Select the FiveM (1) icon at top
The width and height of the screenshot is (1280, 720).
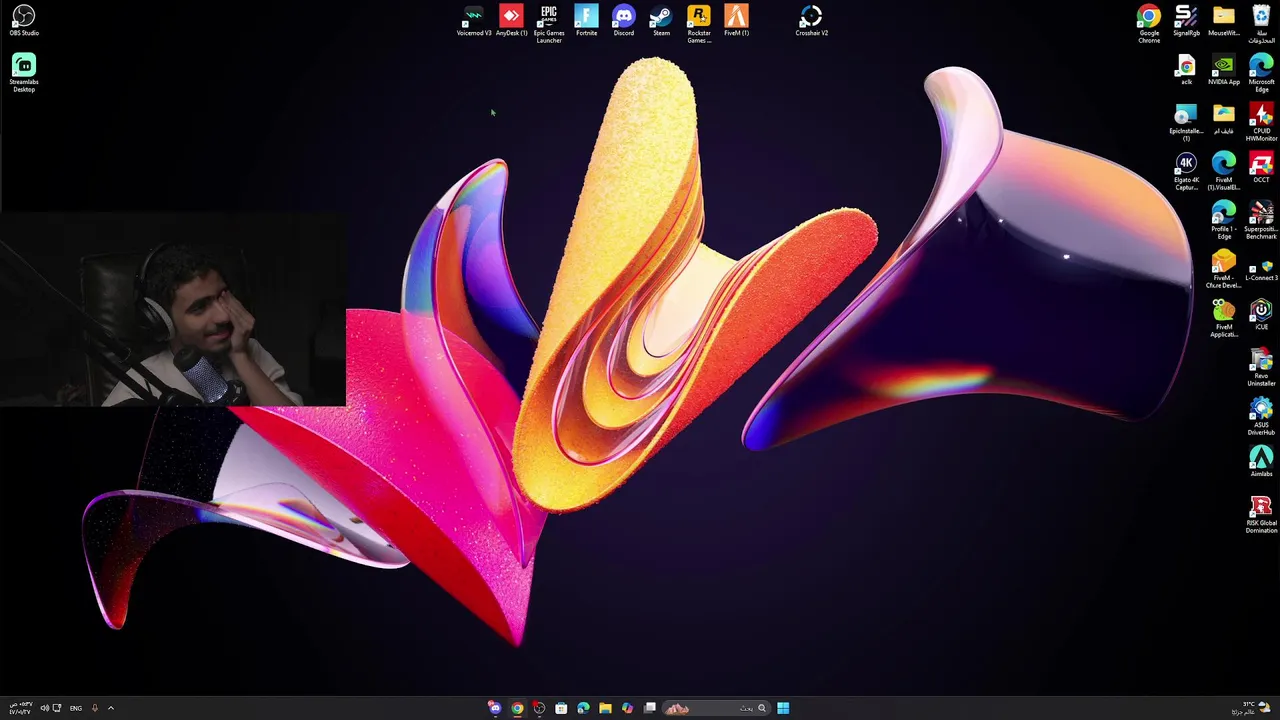pos(736,21)
